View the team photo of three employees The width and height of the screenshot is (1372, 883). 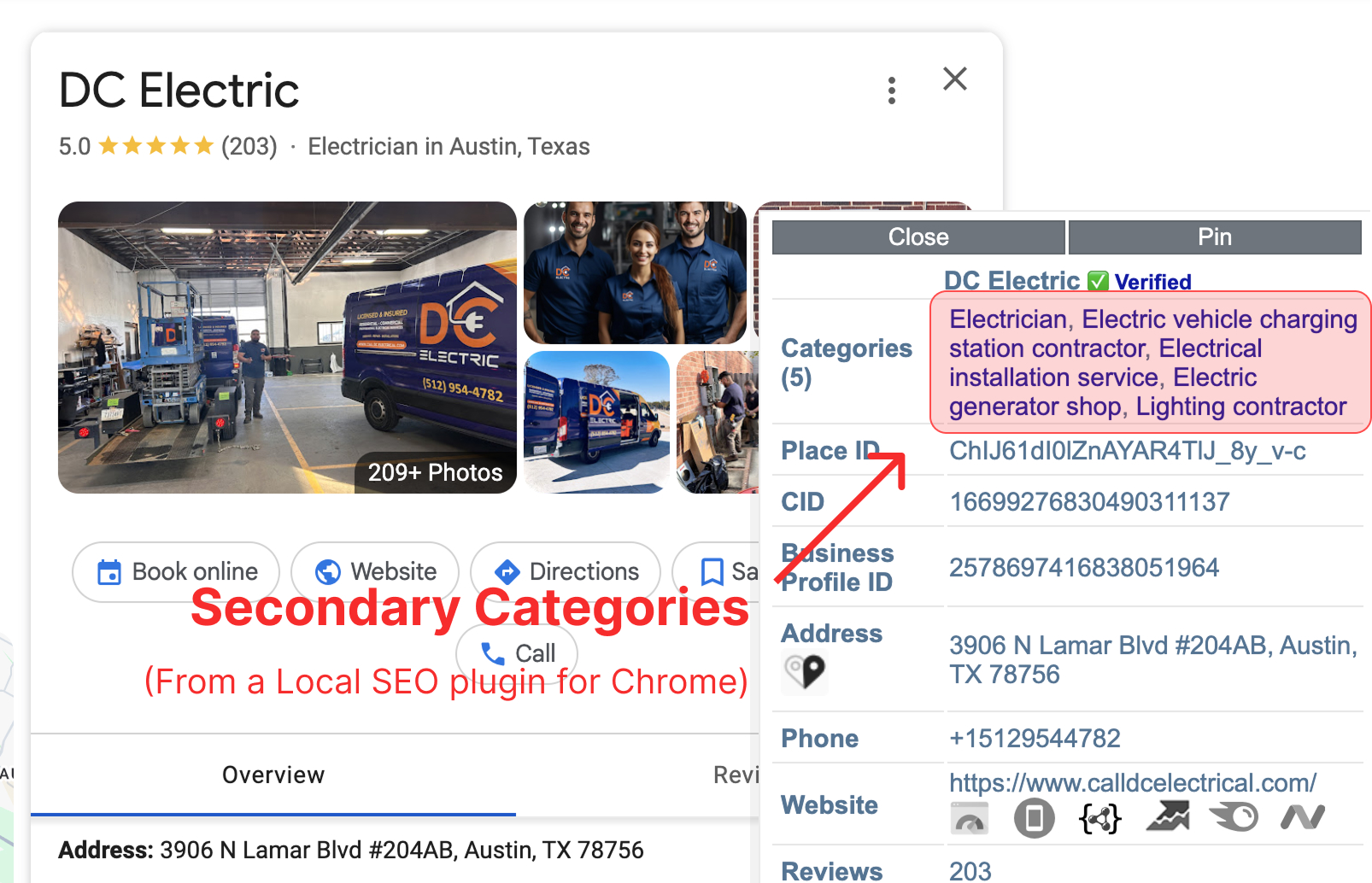pyautogui.click(x=635, y=272)
